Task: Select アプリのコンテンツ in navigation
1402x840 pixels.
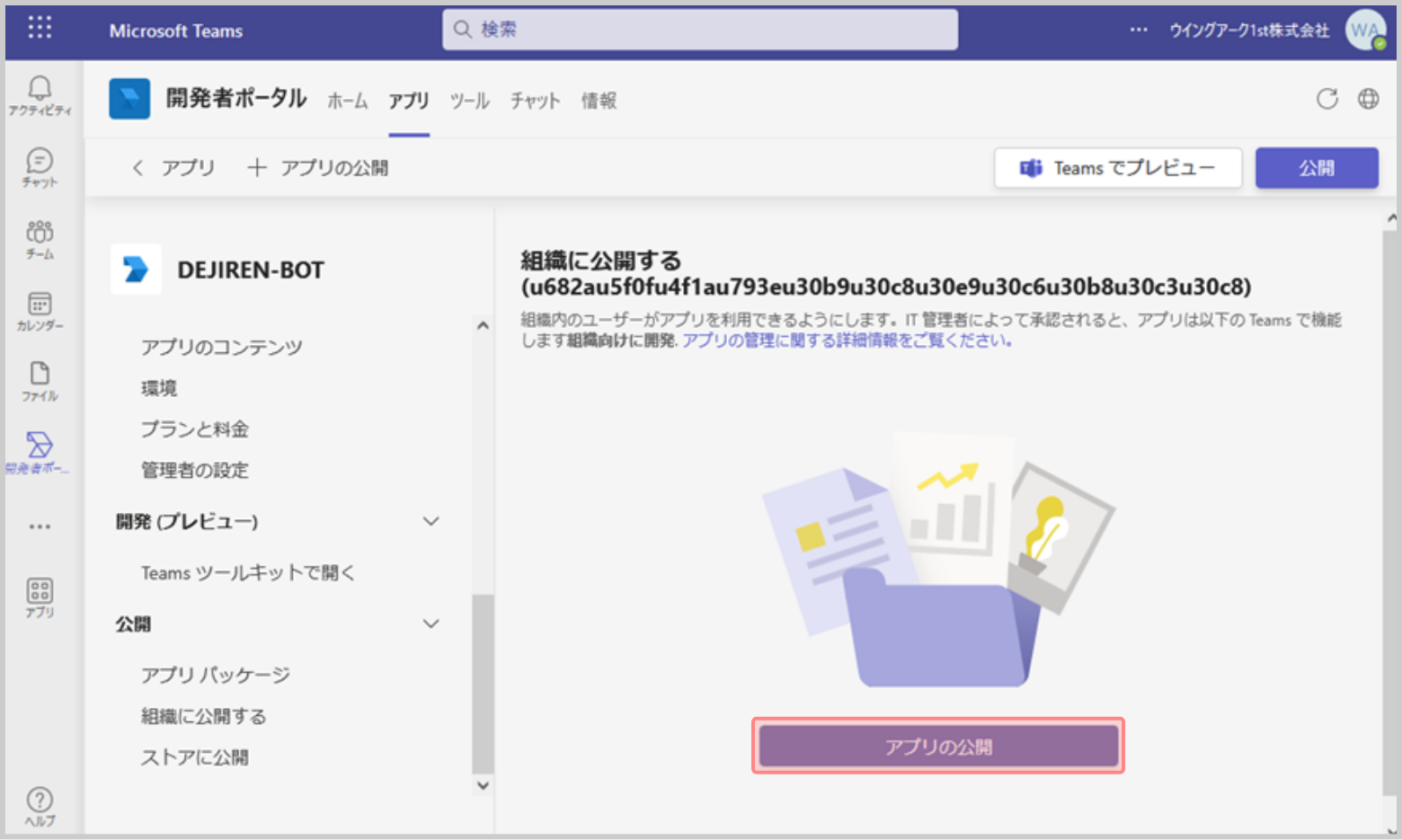Action: tap(222, 347)
